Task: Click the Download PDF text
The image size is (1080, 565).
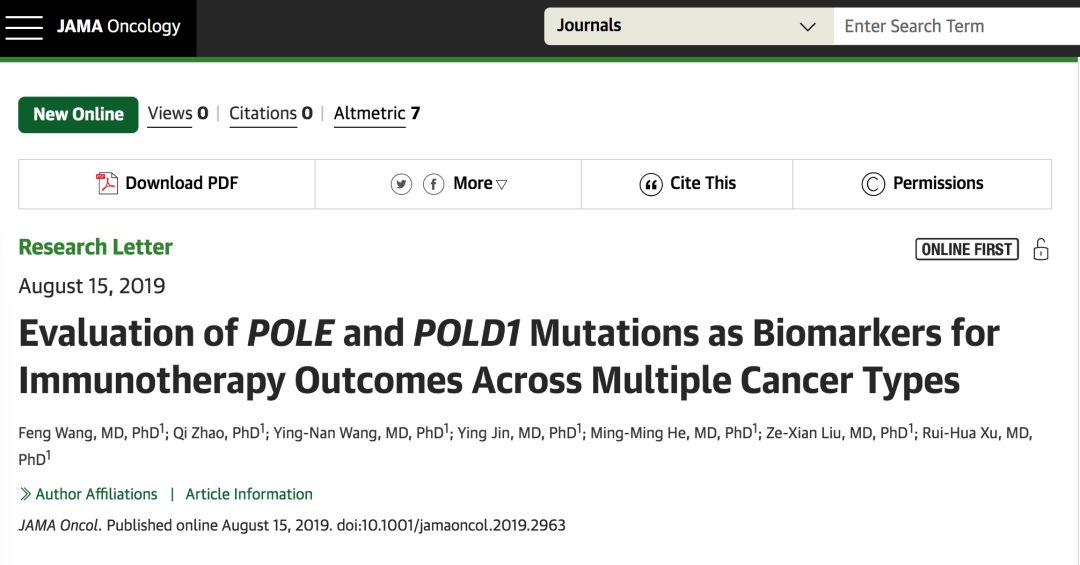Action: tap(182, 184)
